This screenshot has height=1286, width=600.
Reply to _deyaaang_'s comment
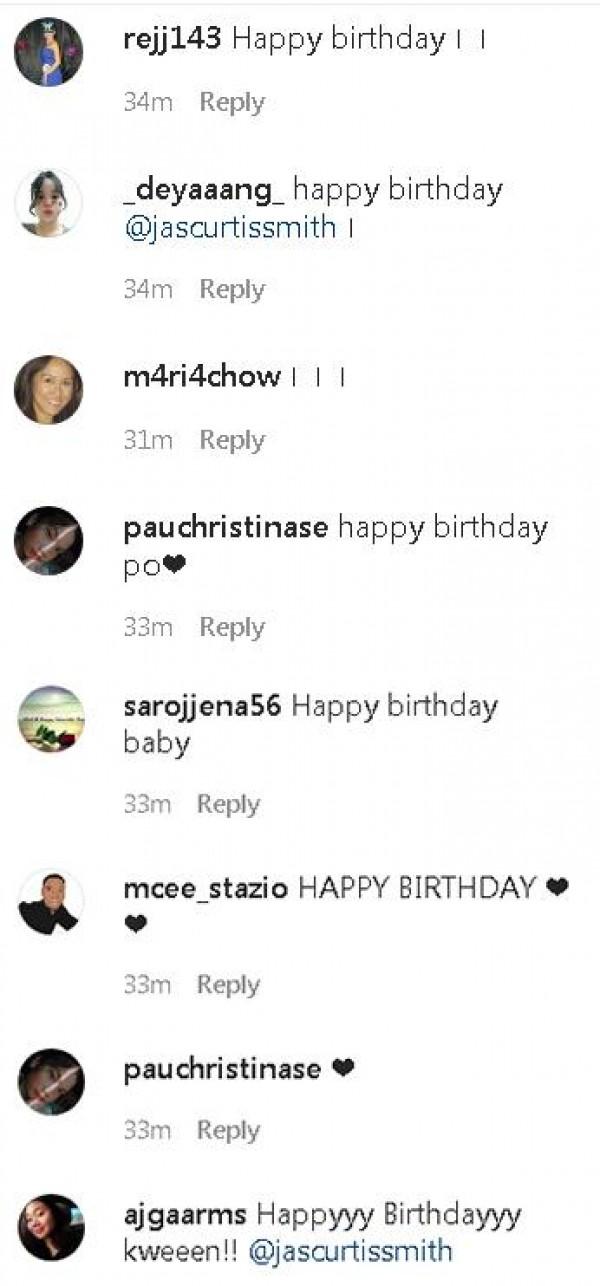tap(232, 289)
